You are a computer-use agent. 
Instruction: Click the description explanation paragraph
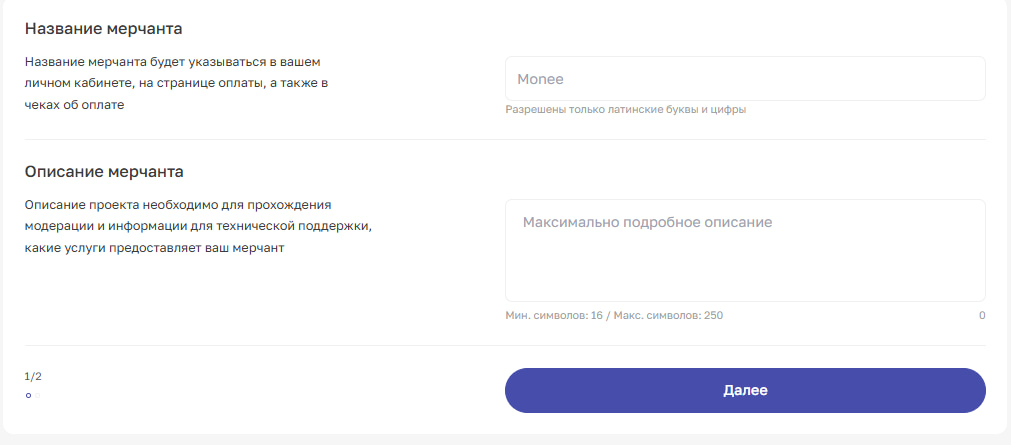198,226
